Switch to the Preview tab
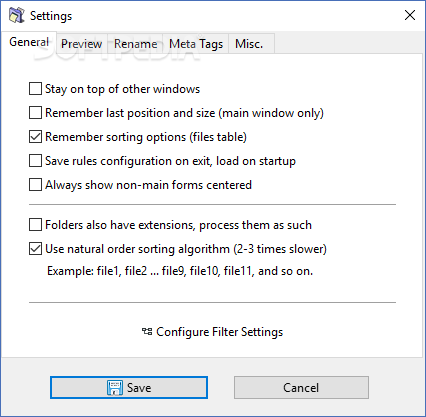 82,44
